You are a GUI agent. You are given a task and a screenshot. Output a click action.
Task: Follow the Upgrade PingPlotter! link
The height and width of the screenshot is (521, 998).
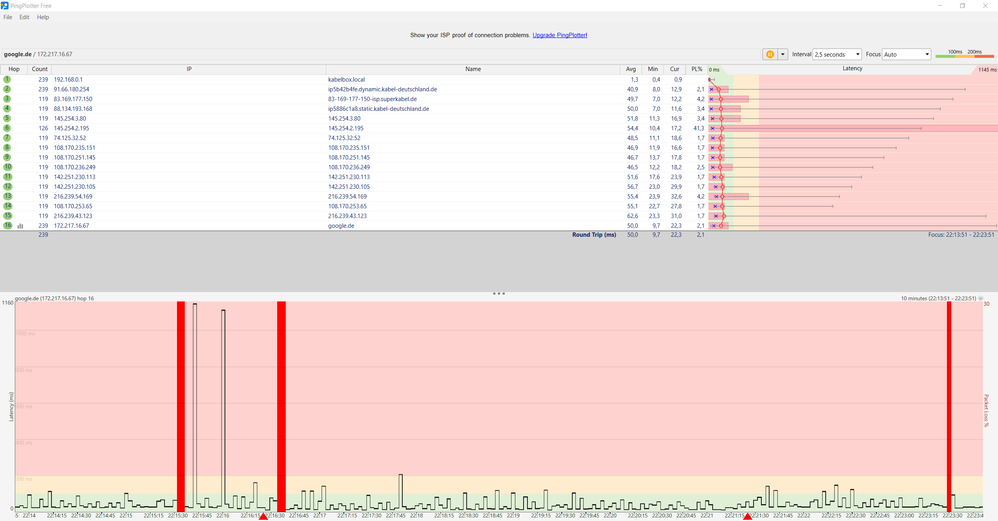click(559, 36)
